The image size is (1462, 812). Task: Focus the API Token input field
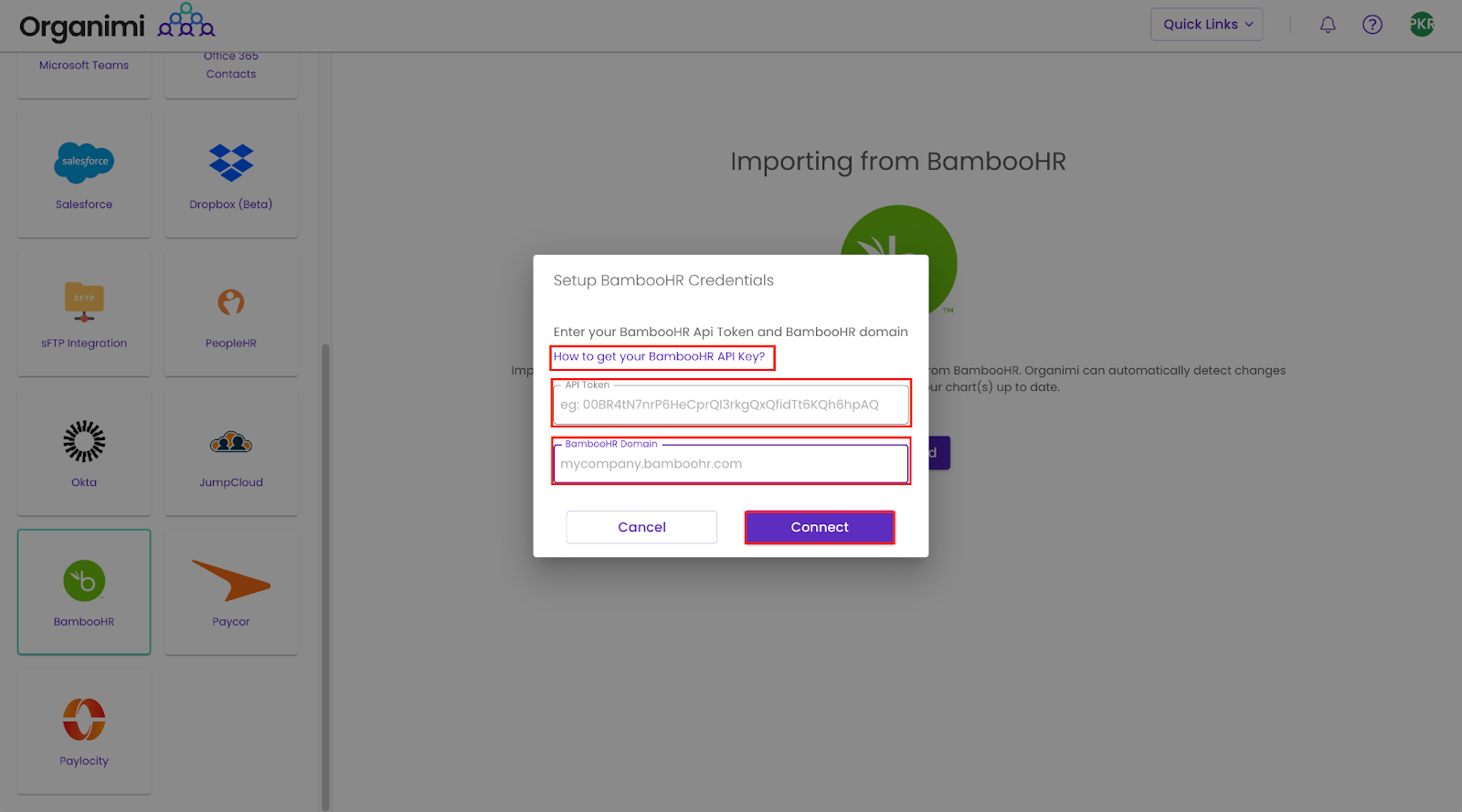click(x=731, y=404)
